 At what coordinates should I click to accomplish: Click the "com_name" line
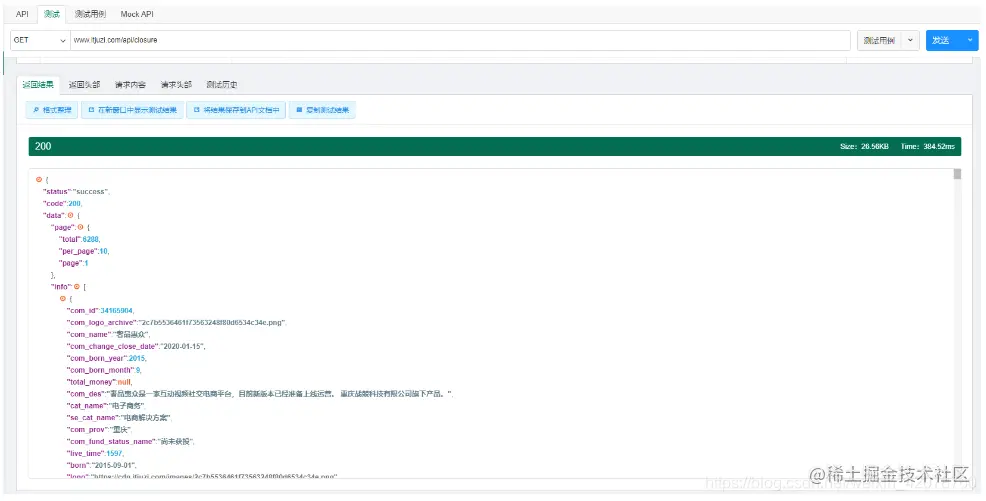[108, 334]
